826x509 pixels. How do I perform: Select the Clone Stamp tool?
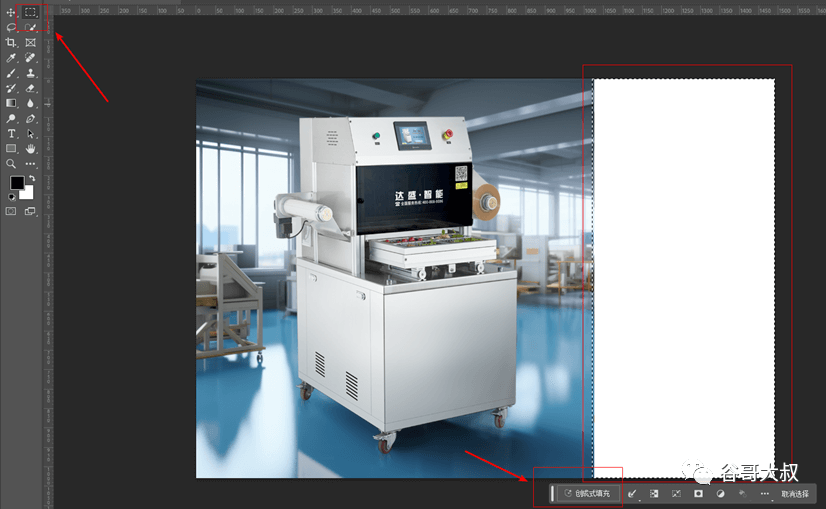click(31, 73)
